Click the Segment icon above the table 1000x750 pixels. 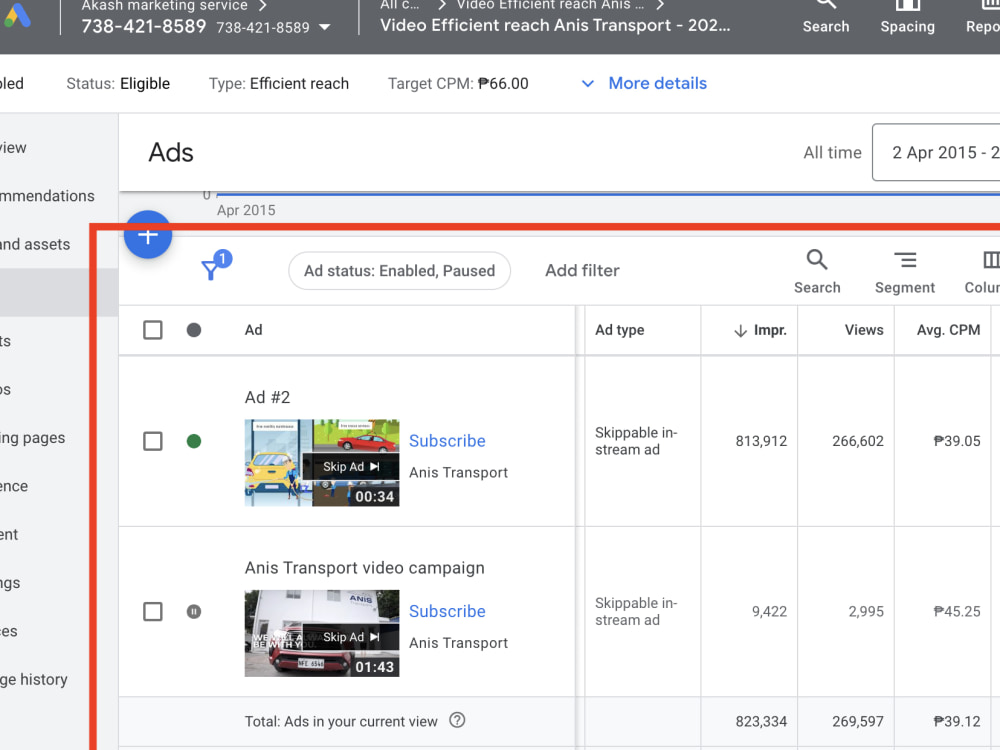(x=904, y=270)
